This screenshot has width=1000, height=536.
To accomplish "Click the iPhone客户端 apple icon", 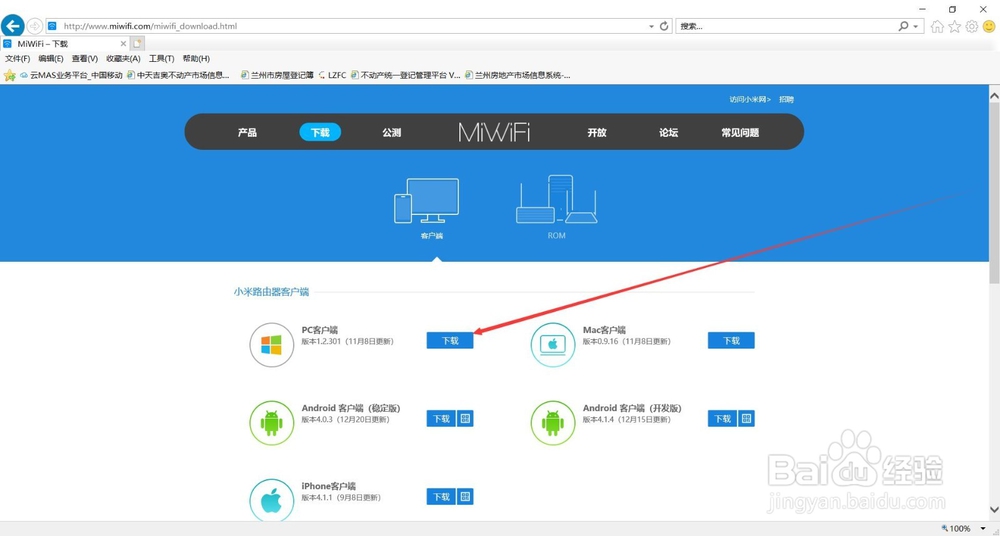I will pyautogui.click(x=271, y=501).
